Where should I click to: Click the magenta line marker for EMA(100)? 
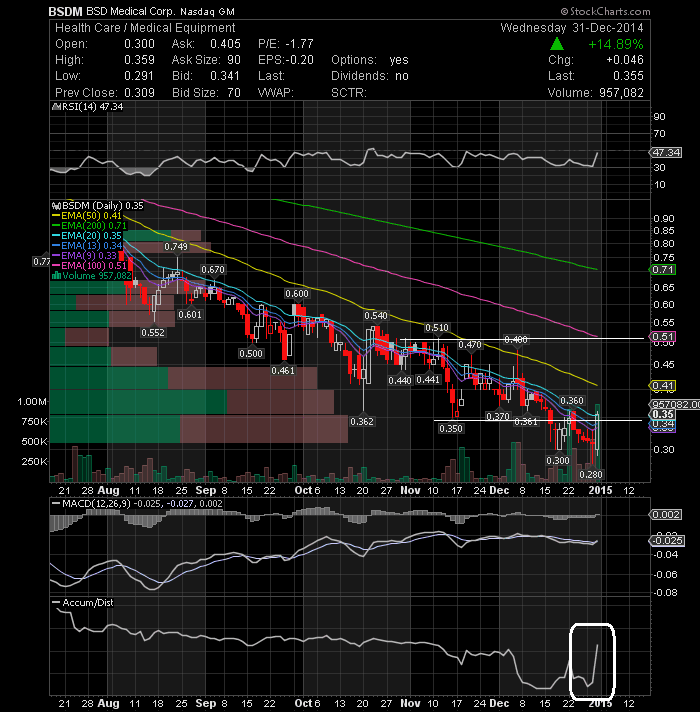(56, 266)
